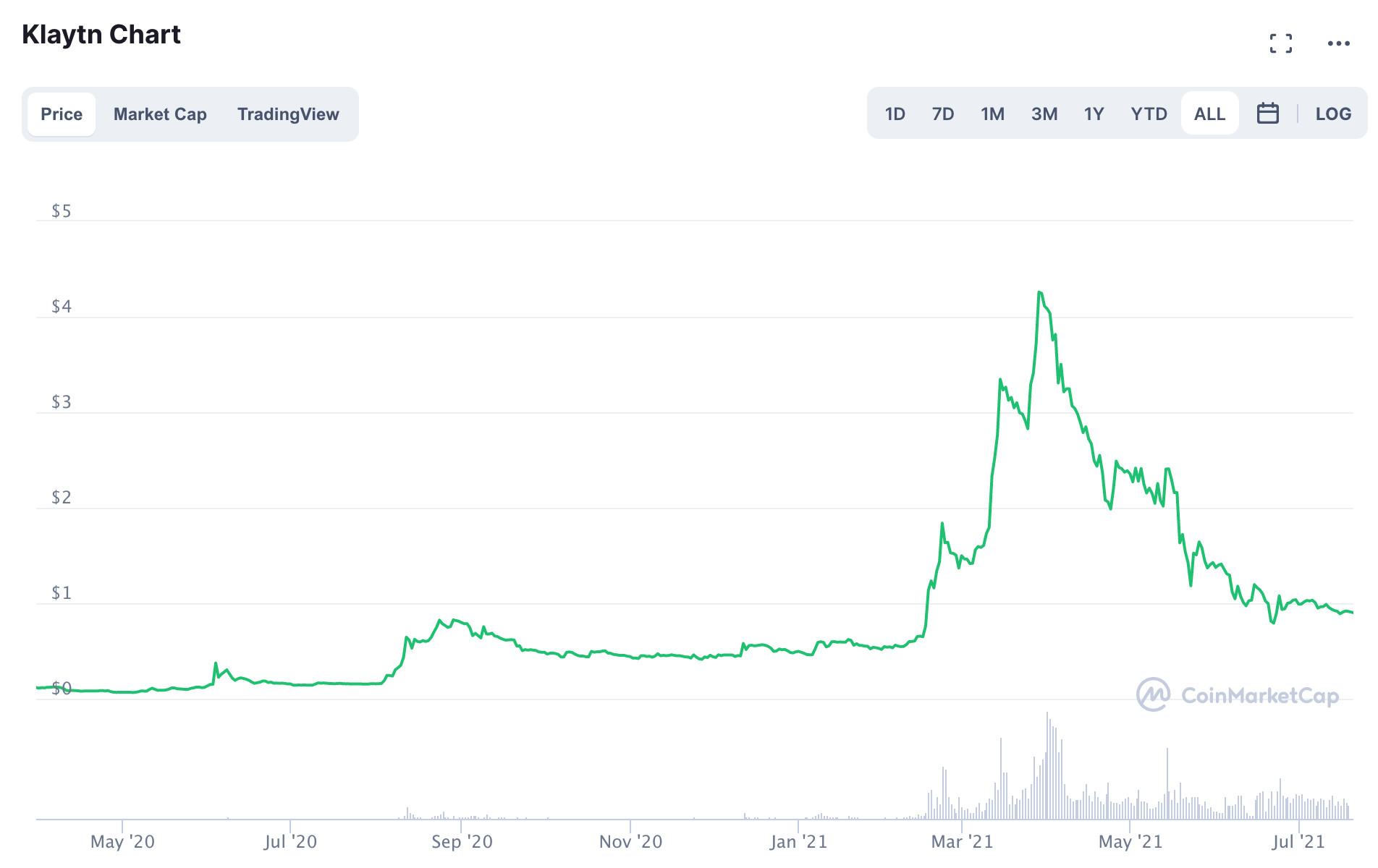Click the Jan '21 date label
The image size is (1378, 868).
pos(798,841)
